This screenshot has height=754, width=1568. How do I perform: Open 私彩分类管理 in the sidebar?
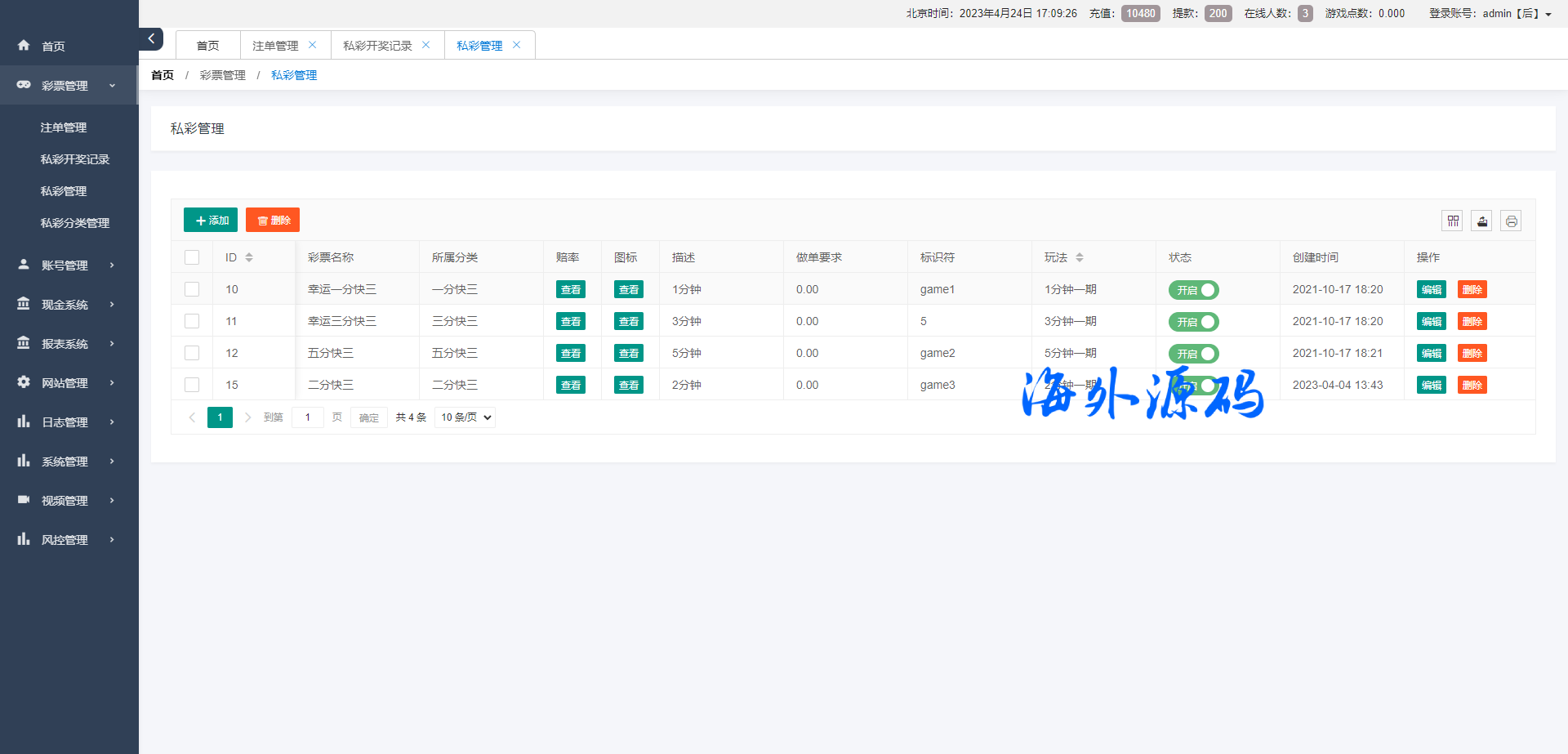pyautogui.click(x=75, y=223)
